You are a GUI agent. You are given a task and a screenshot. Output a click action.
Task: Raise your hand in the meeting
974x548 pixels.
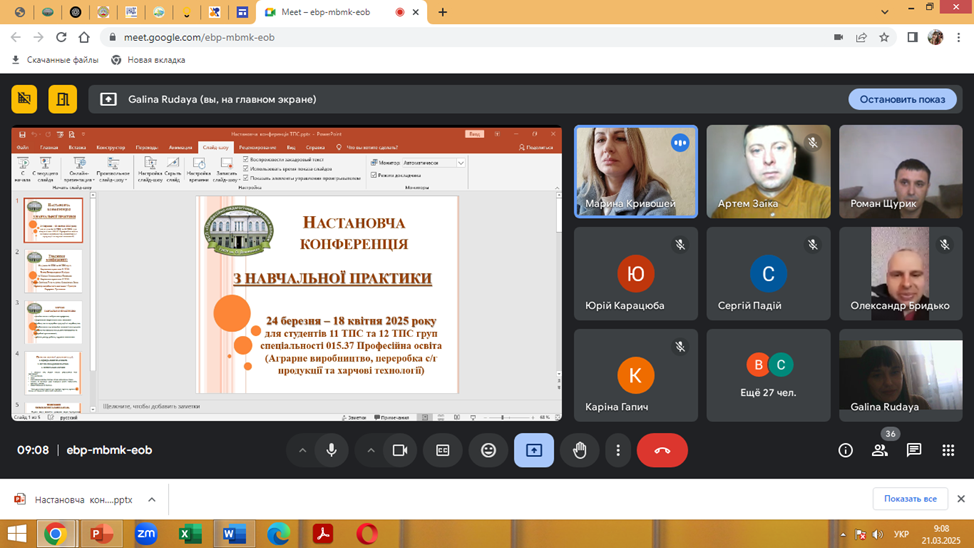[x=579, y=450]
